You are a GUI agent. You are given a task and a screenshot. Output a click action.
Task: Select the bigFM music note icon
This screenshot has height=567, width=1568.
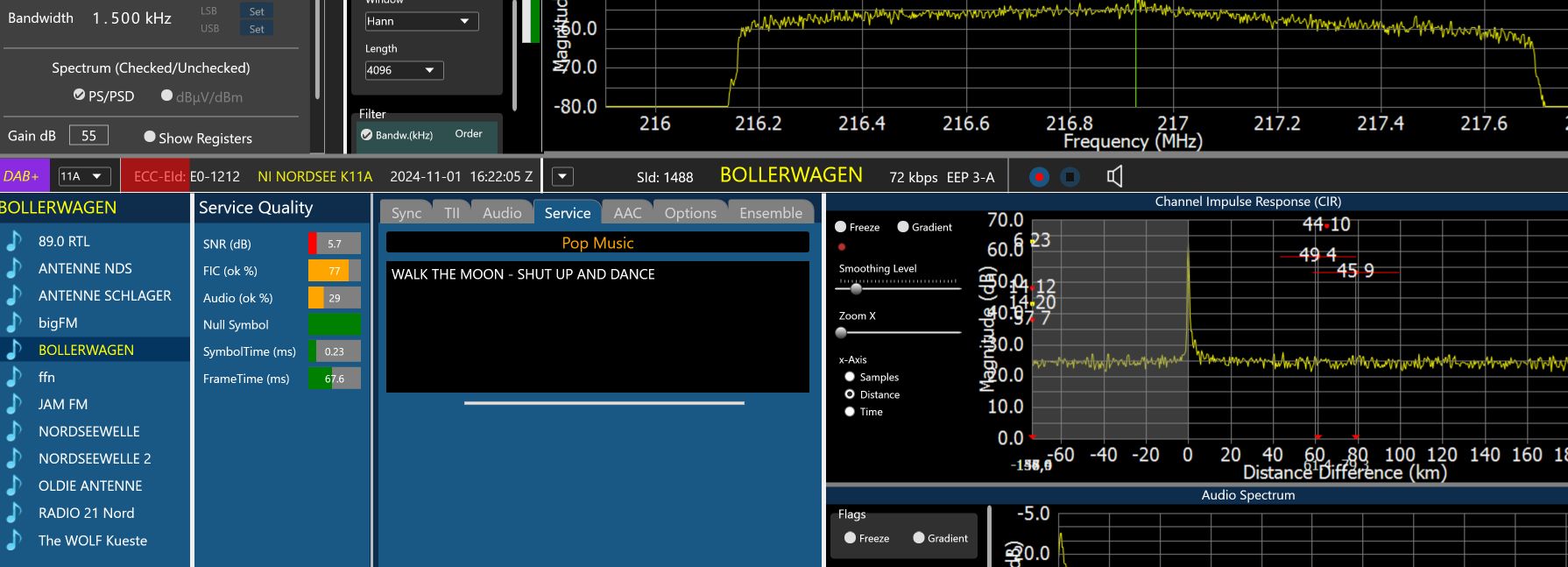[x=15, y=322]
